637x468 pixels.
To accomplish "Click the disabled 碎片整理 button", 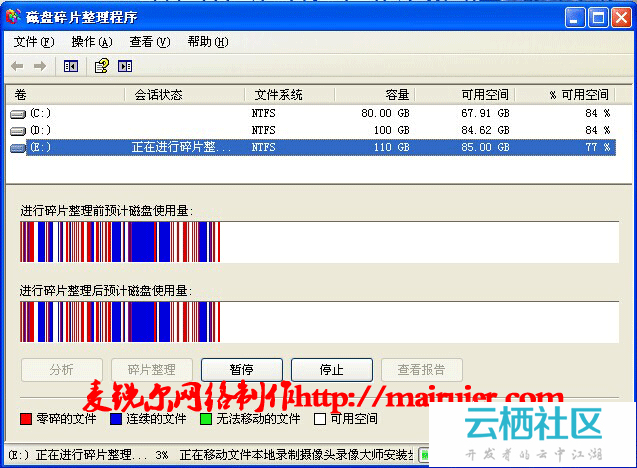I will tap(152, 370).
